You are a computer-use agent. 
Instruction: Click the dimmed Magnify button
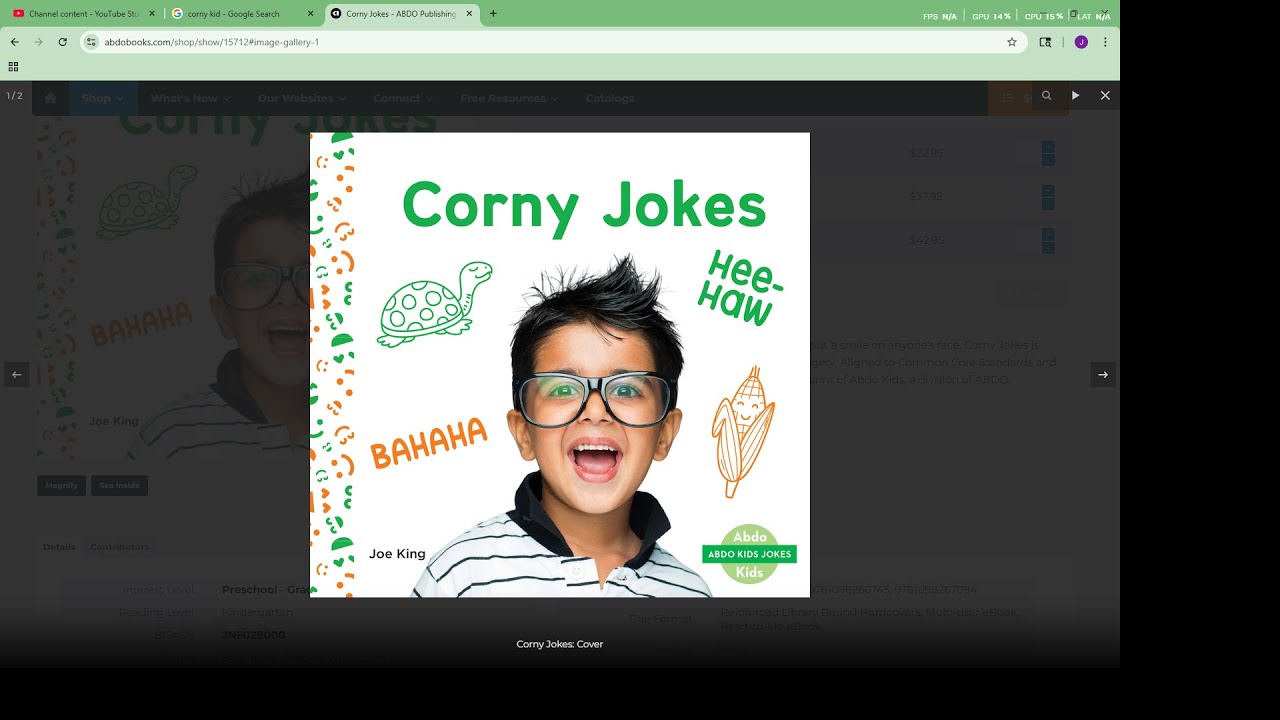coord(62,486)
